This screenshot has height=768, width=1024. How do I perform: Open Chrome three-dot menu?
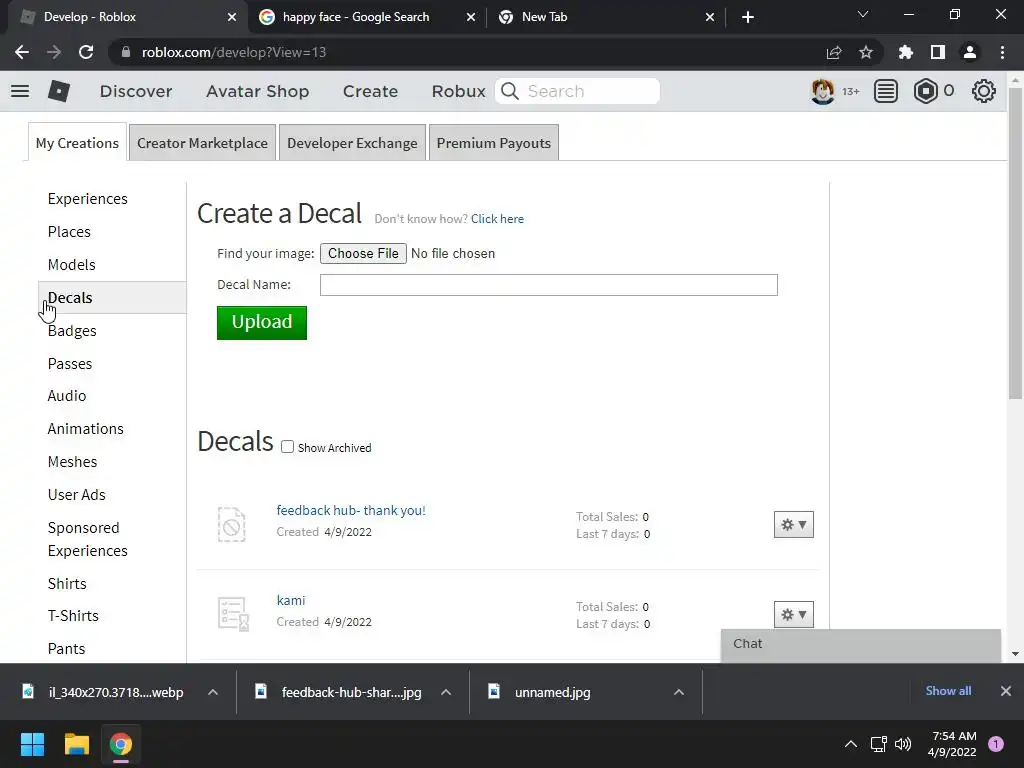[x=1002, y=52]
